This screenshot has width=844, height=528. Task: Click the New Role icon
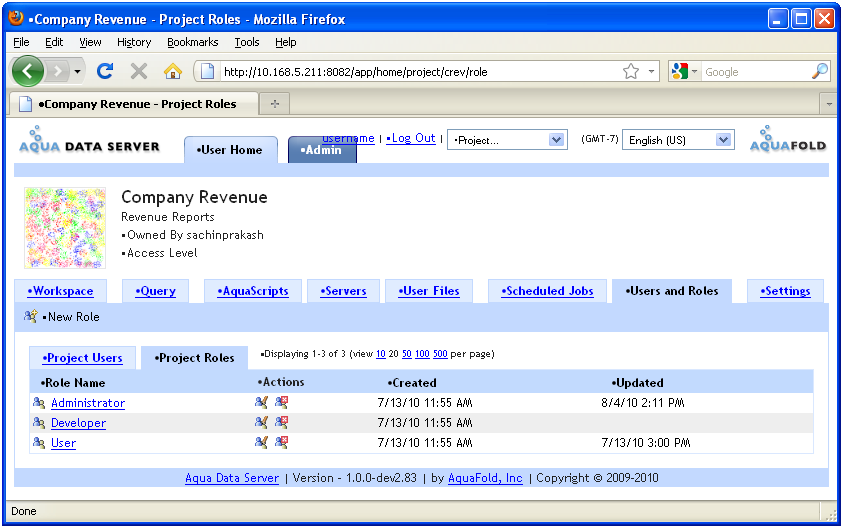coord(30,317)
